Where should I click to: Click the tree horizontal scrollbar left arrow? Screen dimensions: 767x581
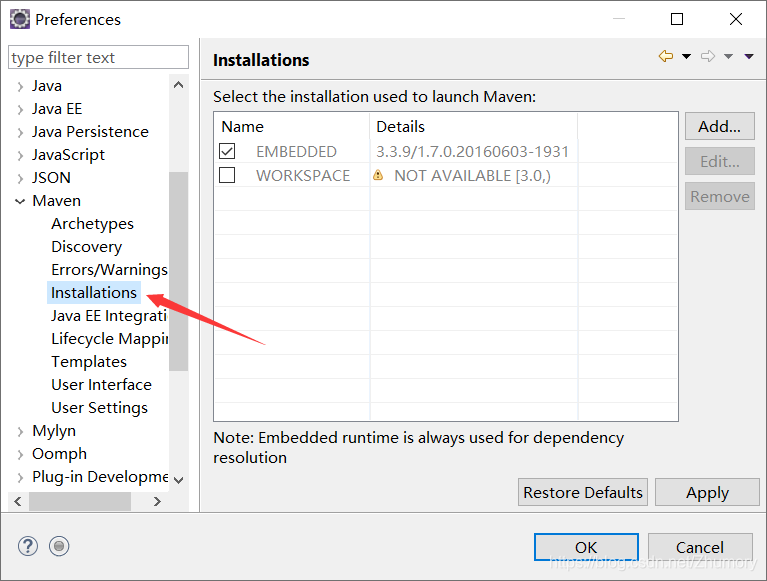18,501
